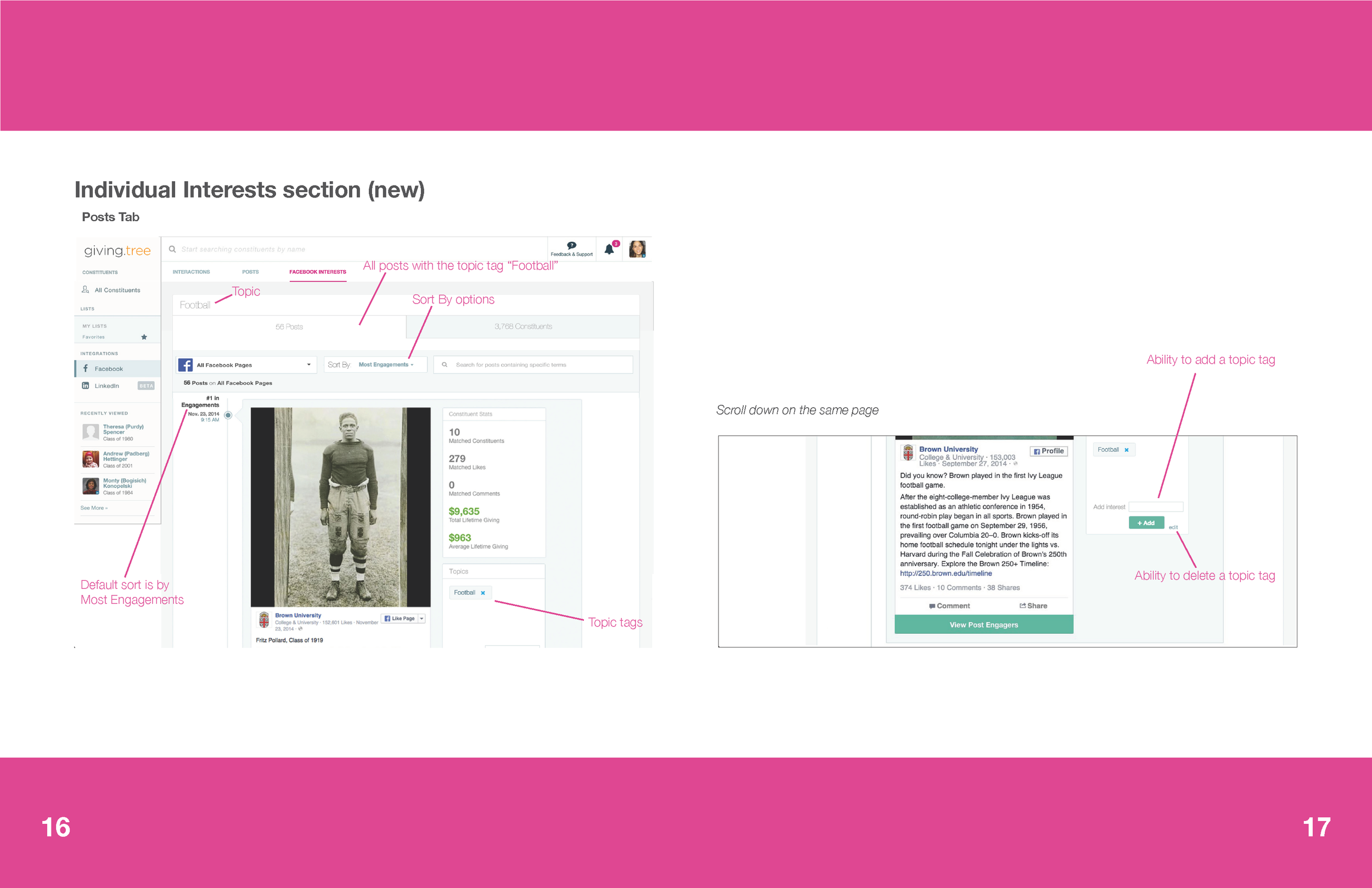Switch to the Interactions tab
The height and width of the screenshot is (888, 1372).
(191, 272)
